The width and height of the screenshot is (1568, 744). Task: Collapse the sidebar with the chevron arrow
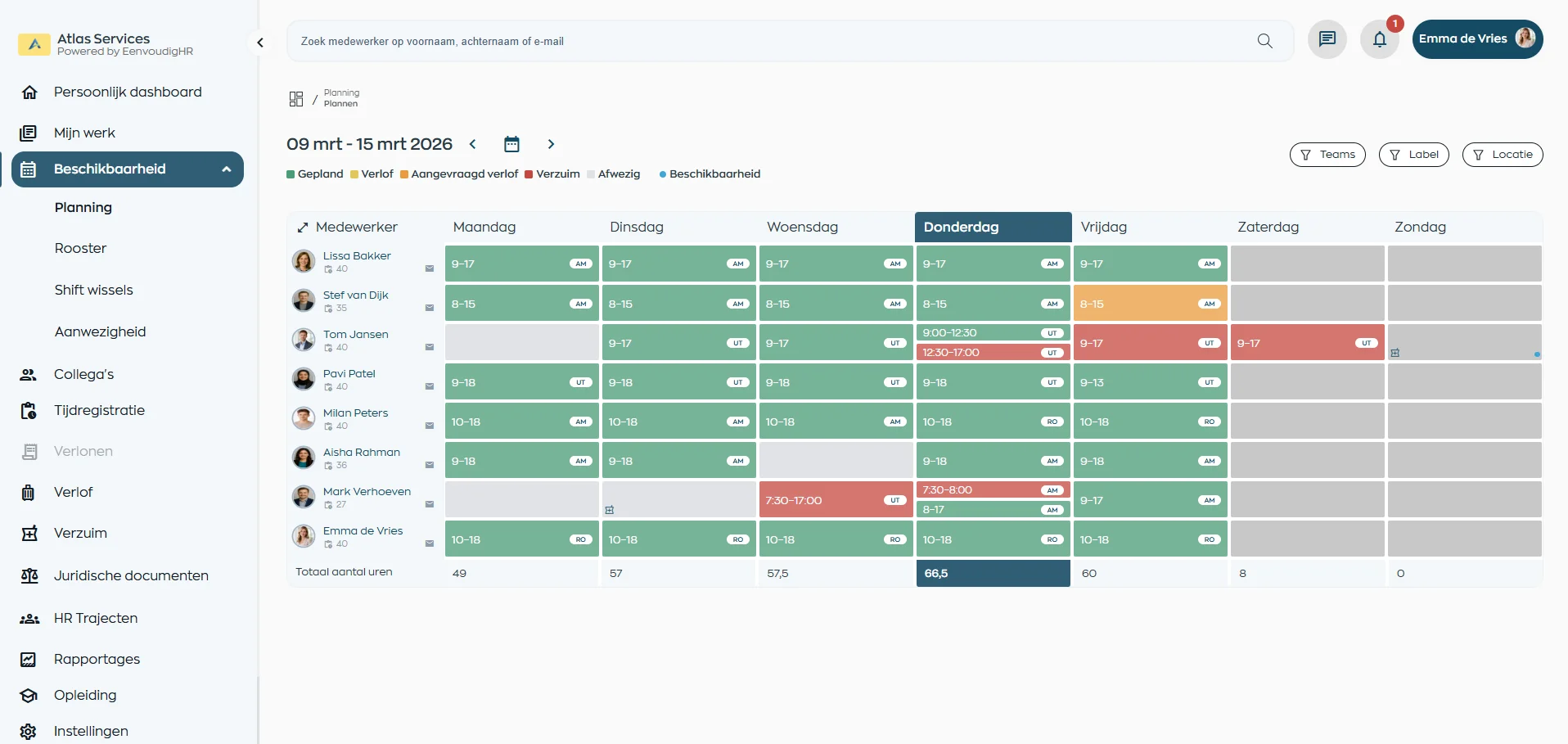point(259,42)
